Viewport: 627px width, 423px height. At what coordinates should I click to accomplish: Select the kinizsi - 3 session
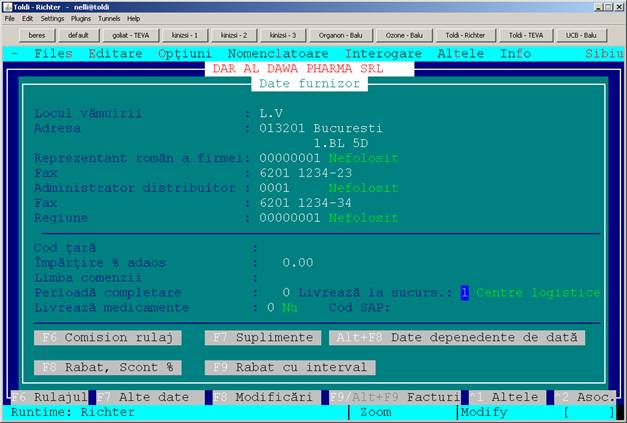pyautogui.click(x=283, y=35)
